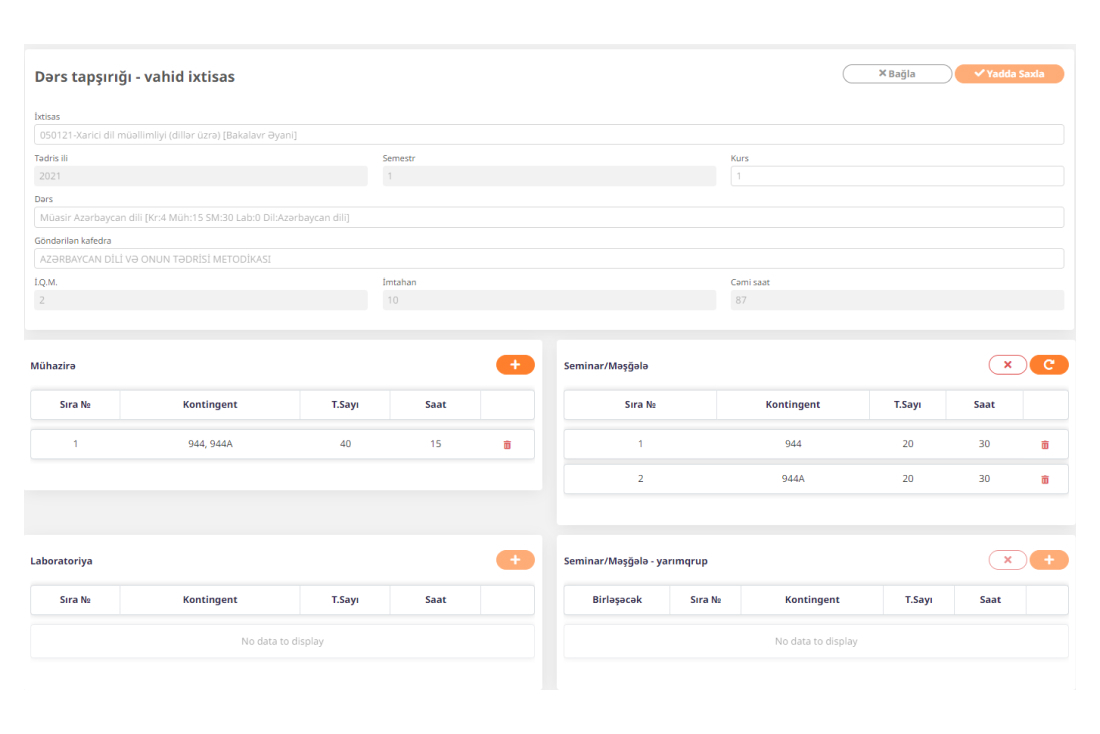The image size is (1100, 734).
Task: Click the X button in yarımqrup panel
Action: coord(1008,560)
